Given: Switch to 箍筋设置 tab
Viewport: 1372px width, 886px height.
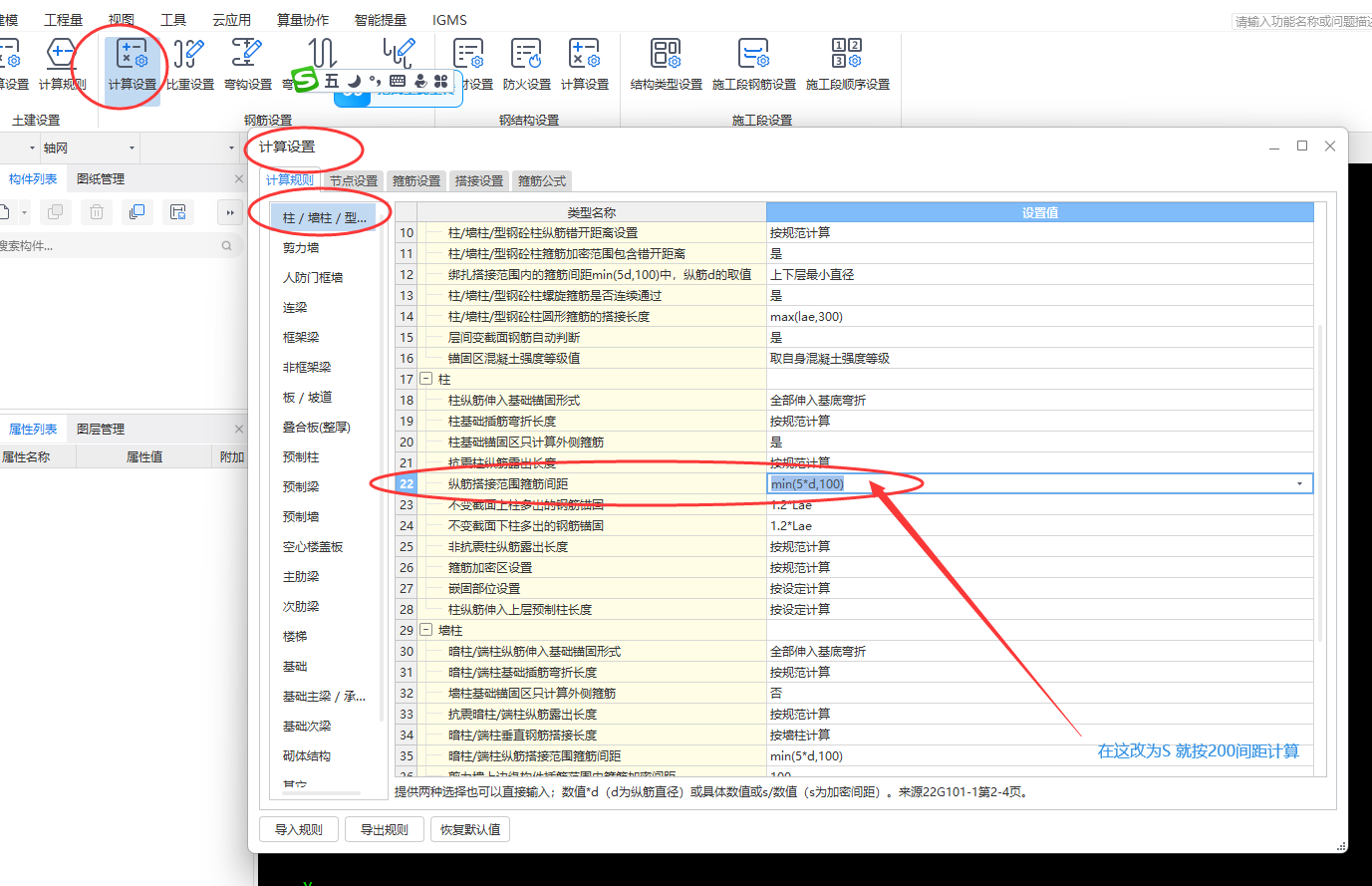Looking at the screenshot, I should pos(416,180).
